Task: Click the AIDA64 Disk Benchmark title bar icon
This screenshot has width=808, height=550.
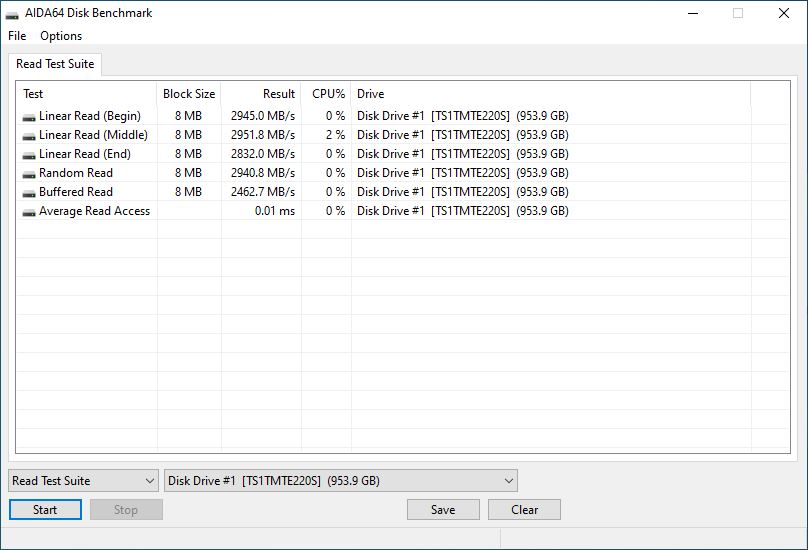Action: pyautogui.click(x=12, y=14)
